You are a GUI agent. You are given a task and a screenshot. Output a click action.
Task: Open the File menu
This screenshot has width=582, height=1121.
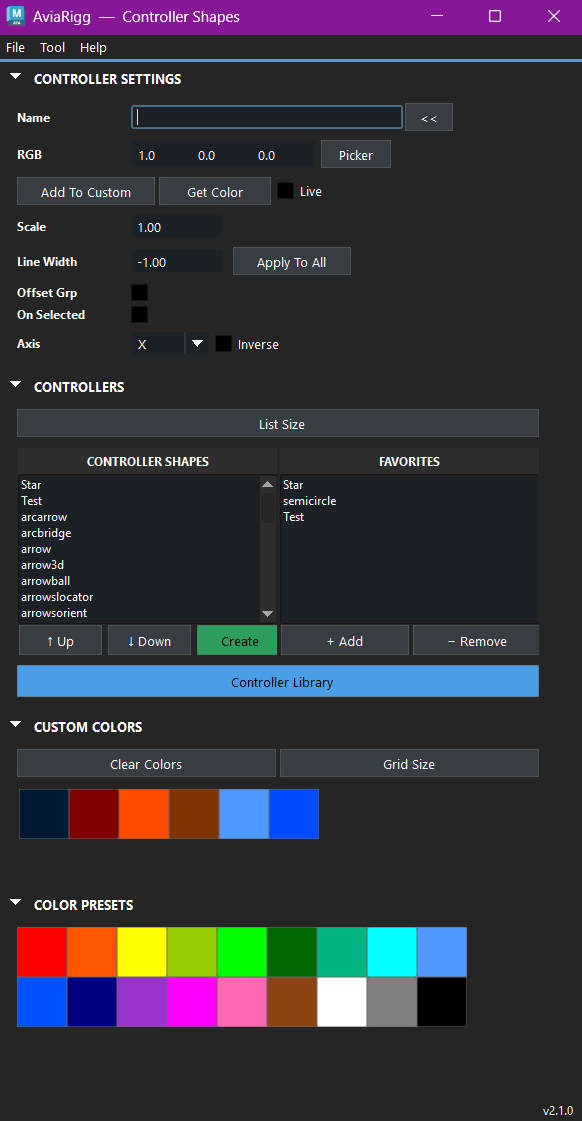coord(15,47)
